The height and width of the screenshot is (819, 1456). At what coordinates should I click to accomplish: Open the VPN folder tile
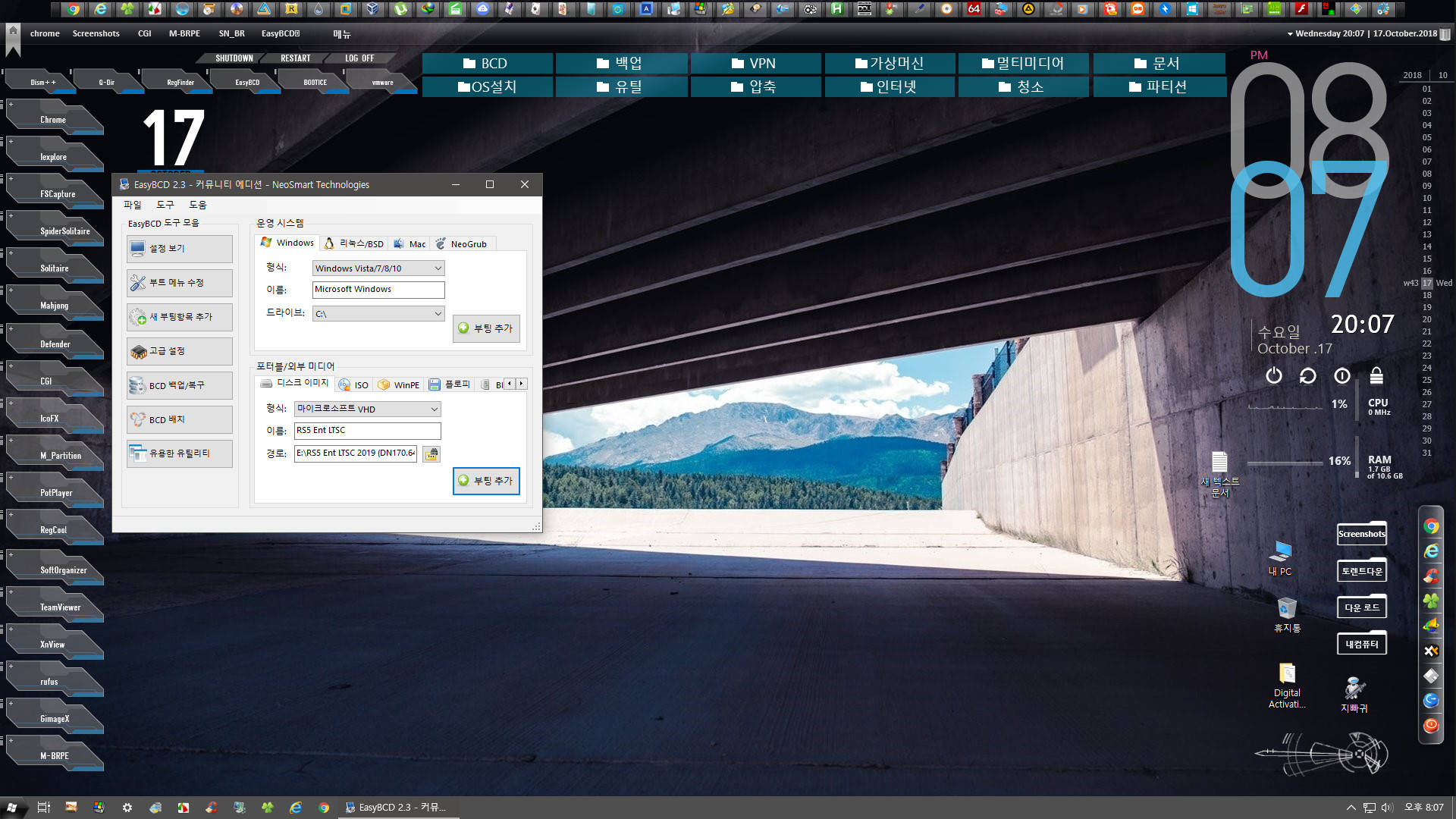coord(755,64)
